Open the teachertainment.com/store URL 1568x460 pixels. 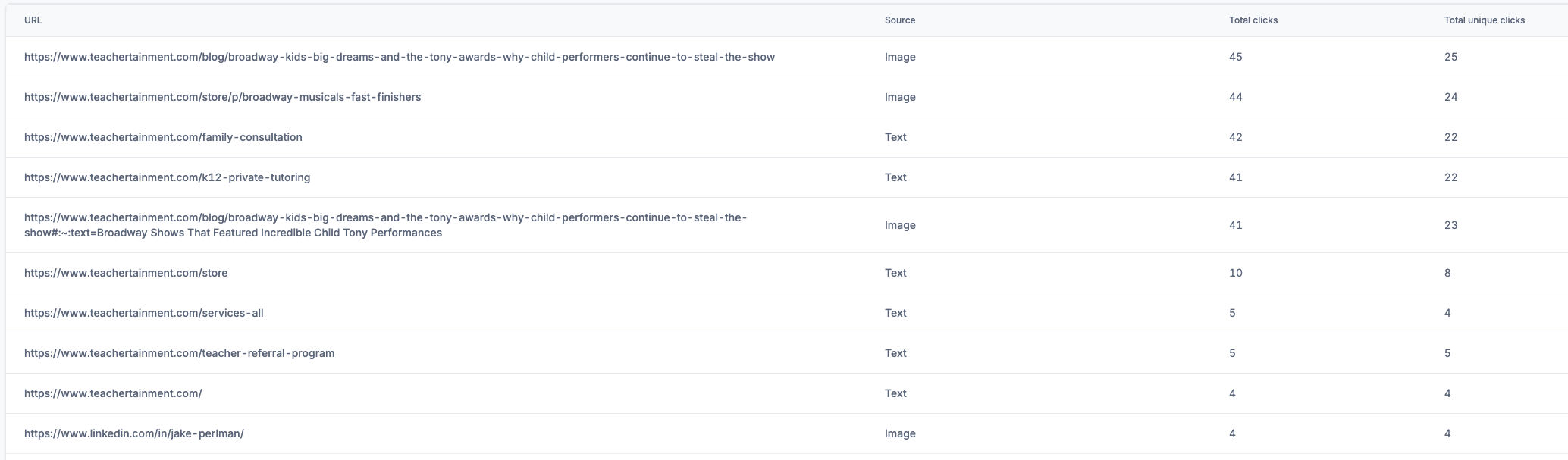click(126, 273)
